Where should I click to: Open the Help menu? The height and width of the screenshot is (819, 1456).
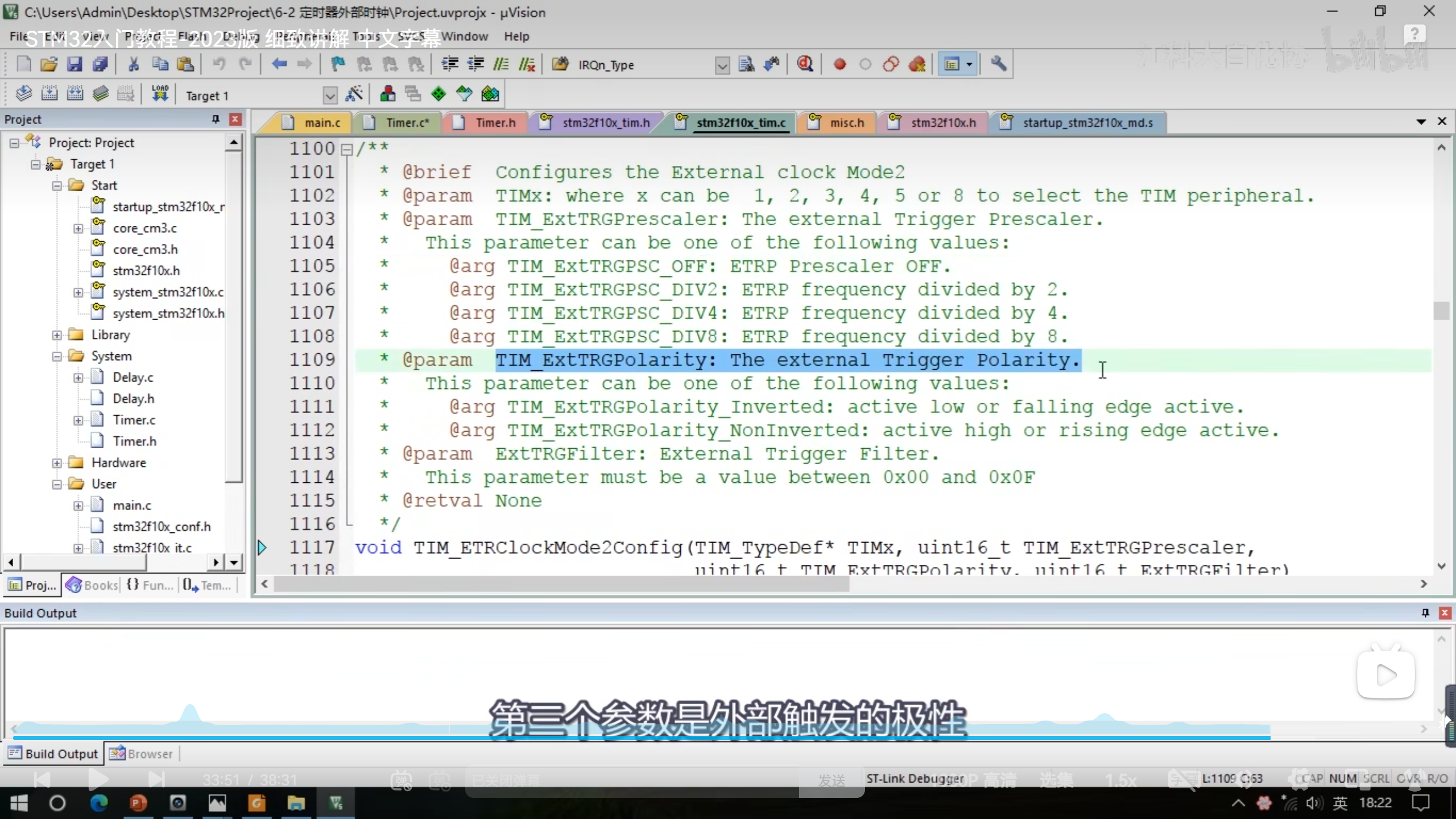click(516, 36)
